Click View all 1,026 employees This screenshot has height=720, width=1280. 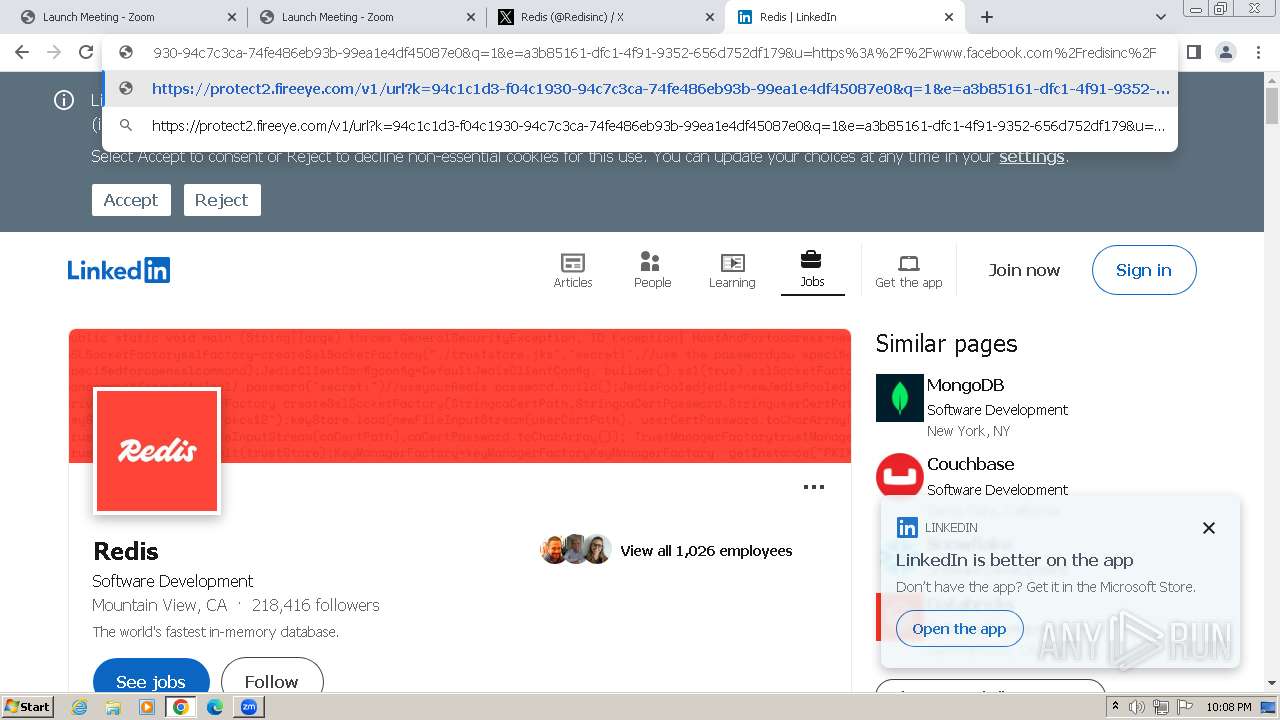[x=706, y=551]
